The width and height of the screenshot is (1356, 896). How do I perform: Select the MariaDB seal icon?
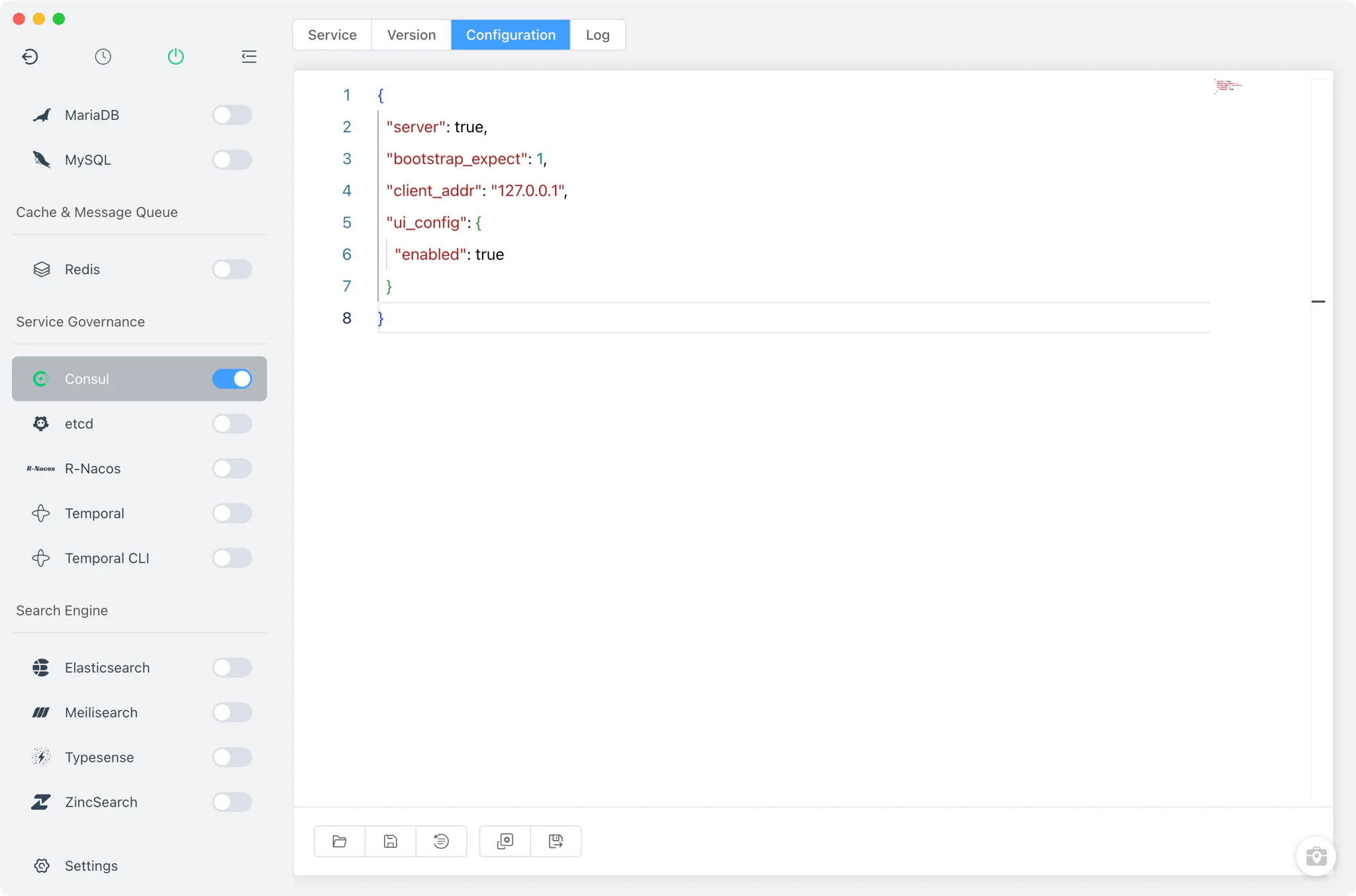click(x=42, y=115)
